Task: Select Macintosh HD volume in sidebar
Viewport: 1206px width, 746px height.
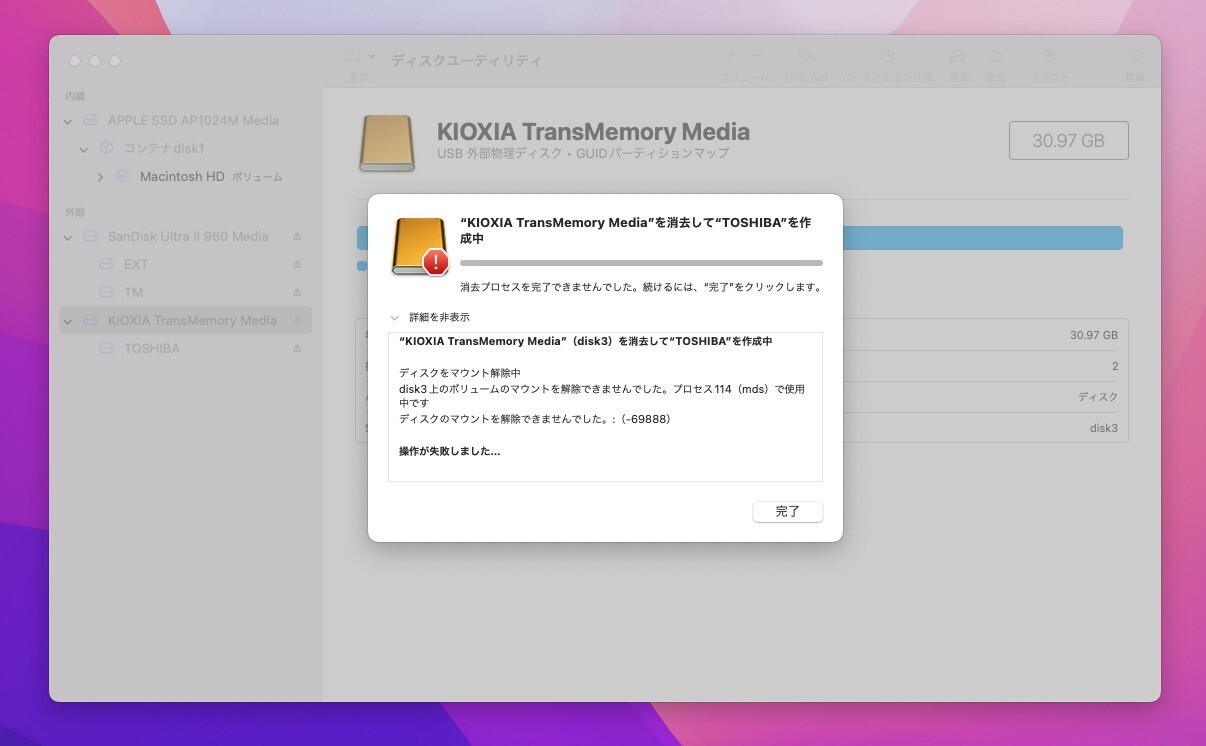Action: pyautogui.click(x=185, y=176)
